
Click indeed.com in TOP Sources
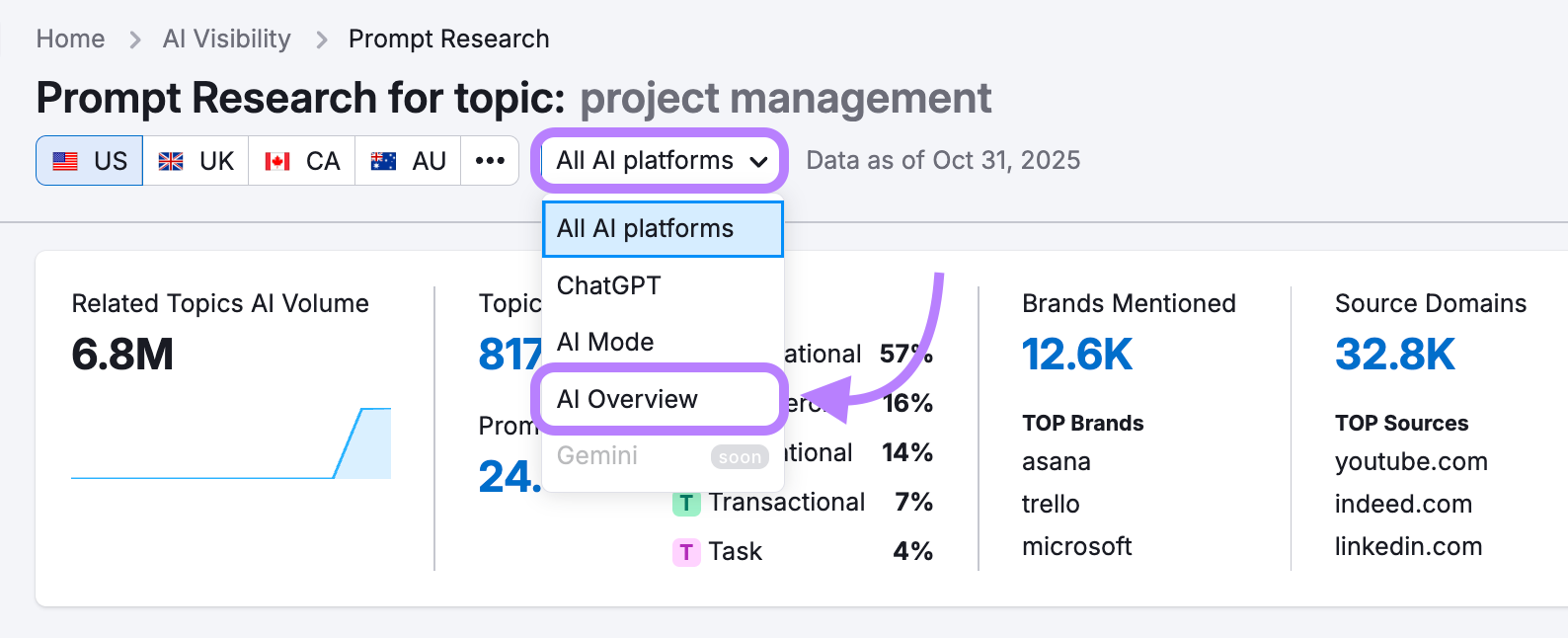tap(1403, 505)
